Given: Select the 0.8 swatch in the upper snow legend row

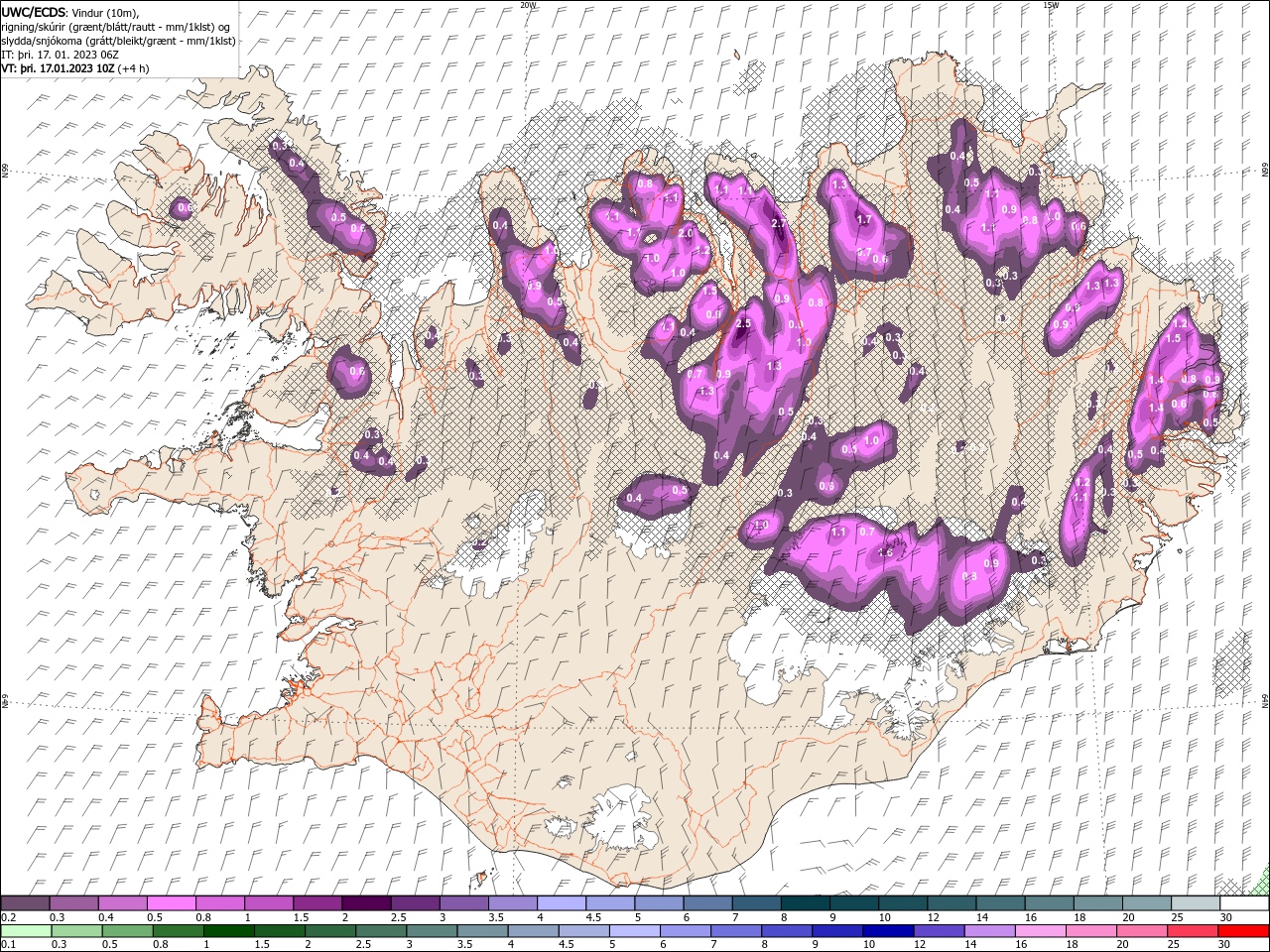Looking at the screenshot, I should 219,903.
